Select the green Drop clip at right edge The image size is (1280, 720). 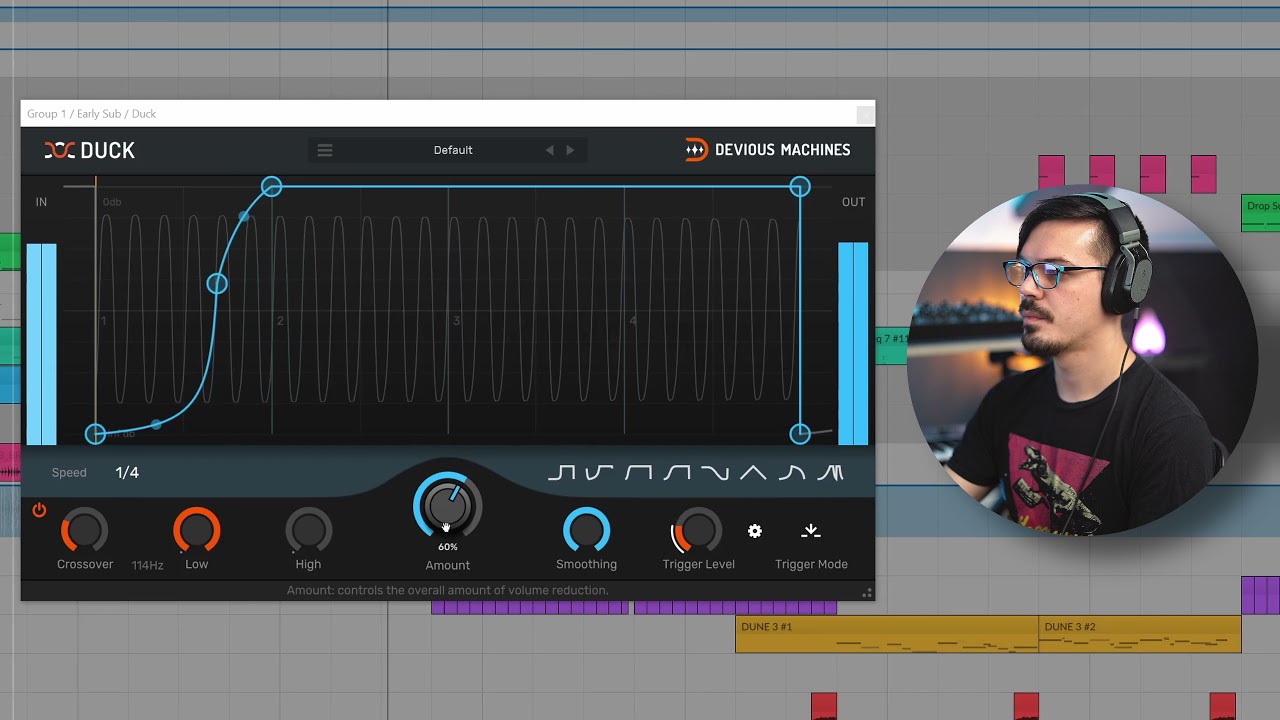click(x=1260, y=212)
